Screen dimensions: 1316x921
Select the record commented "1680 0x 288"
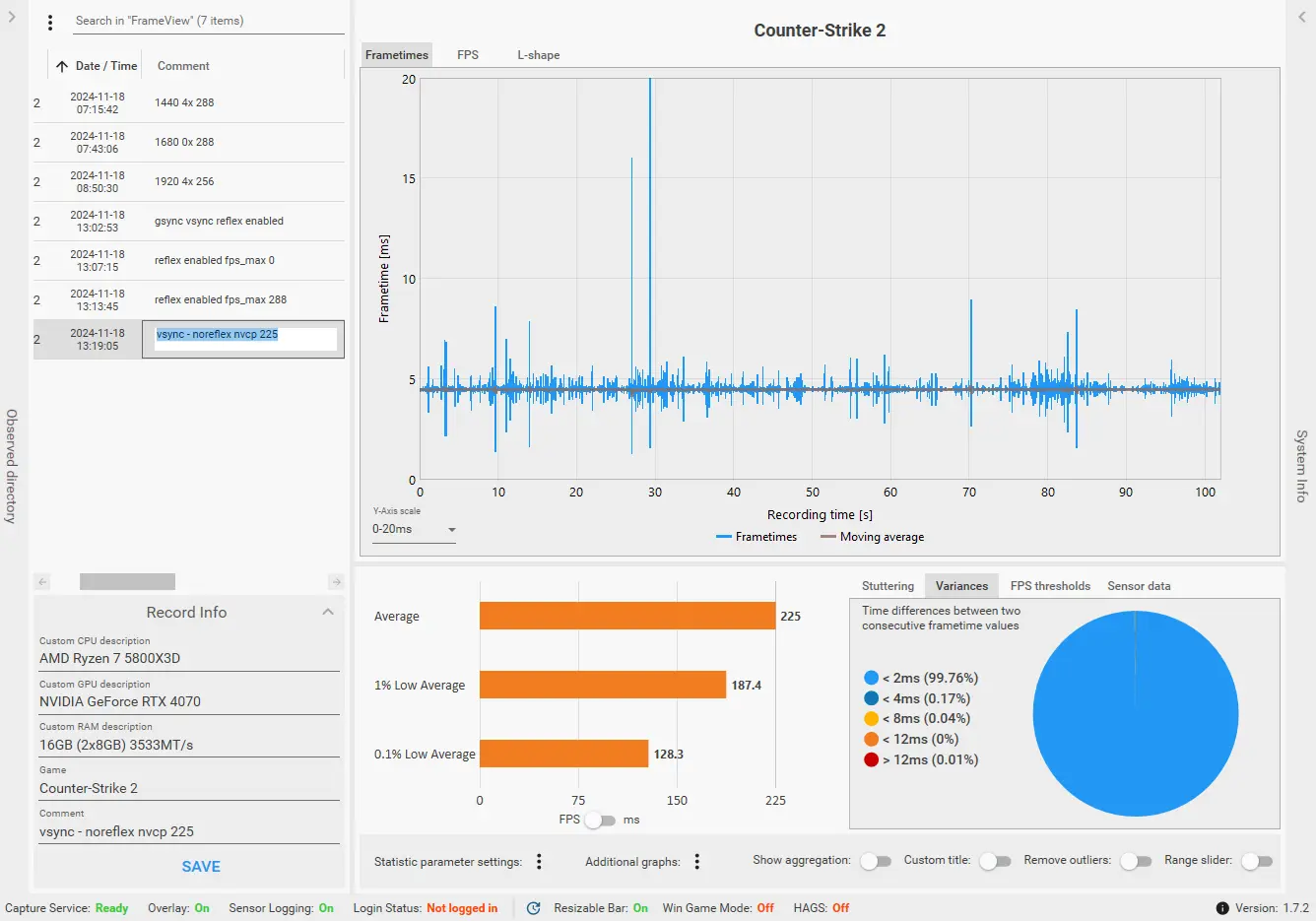click(x=189, y=142)
